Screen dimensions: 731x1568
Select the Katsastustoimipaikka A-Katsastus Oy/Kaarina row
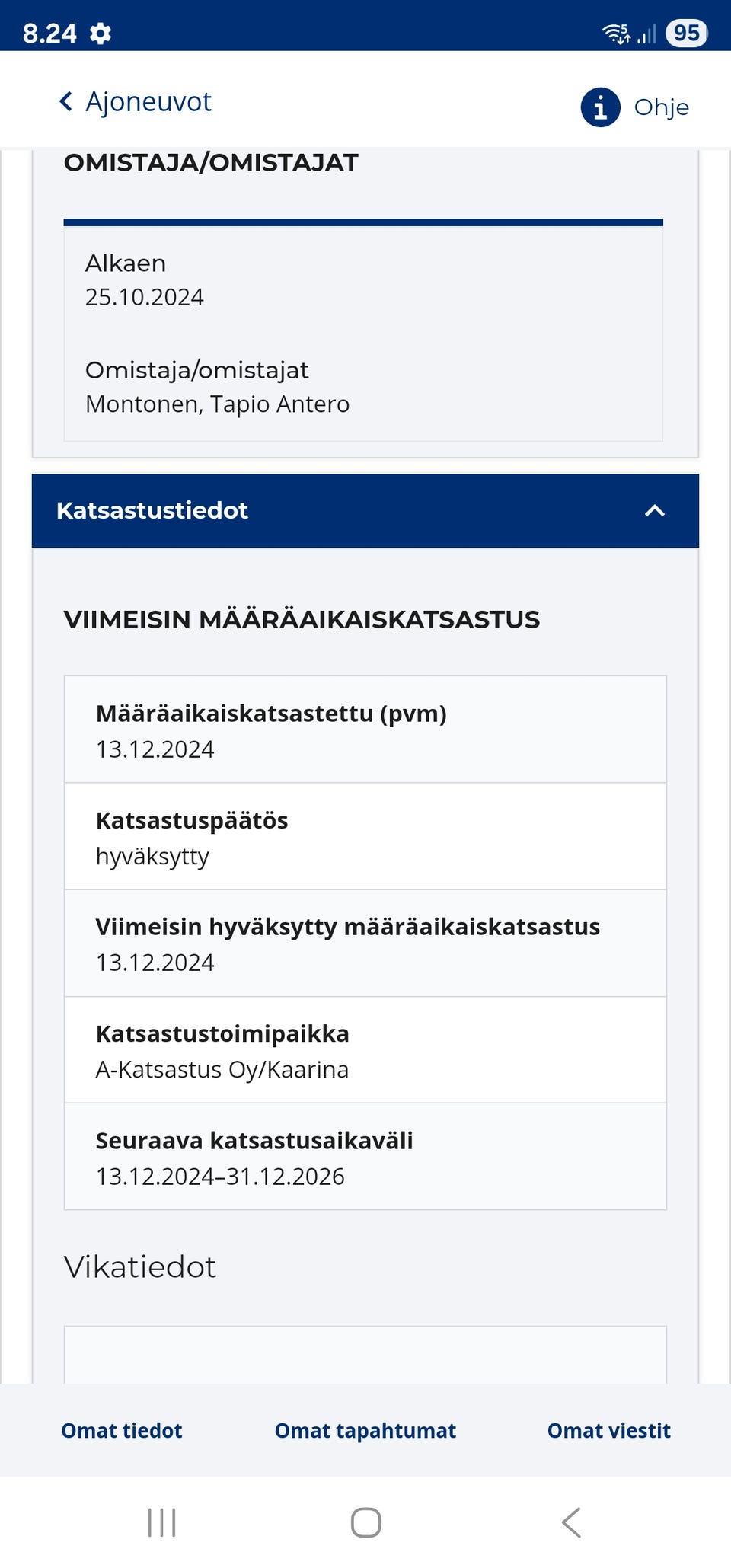point(365,1051)
